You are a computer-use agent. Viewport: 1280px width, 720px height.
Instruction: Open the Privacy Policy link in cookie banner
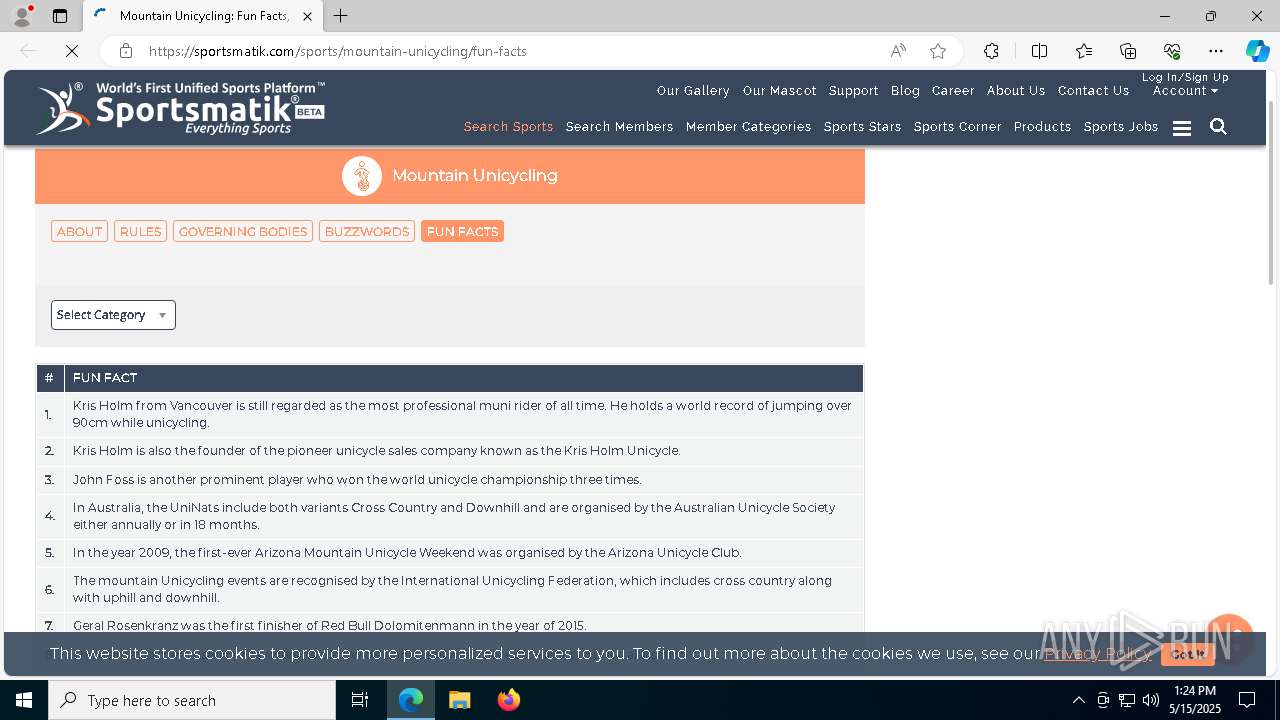pos(1097,654)
